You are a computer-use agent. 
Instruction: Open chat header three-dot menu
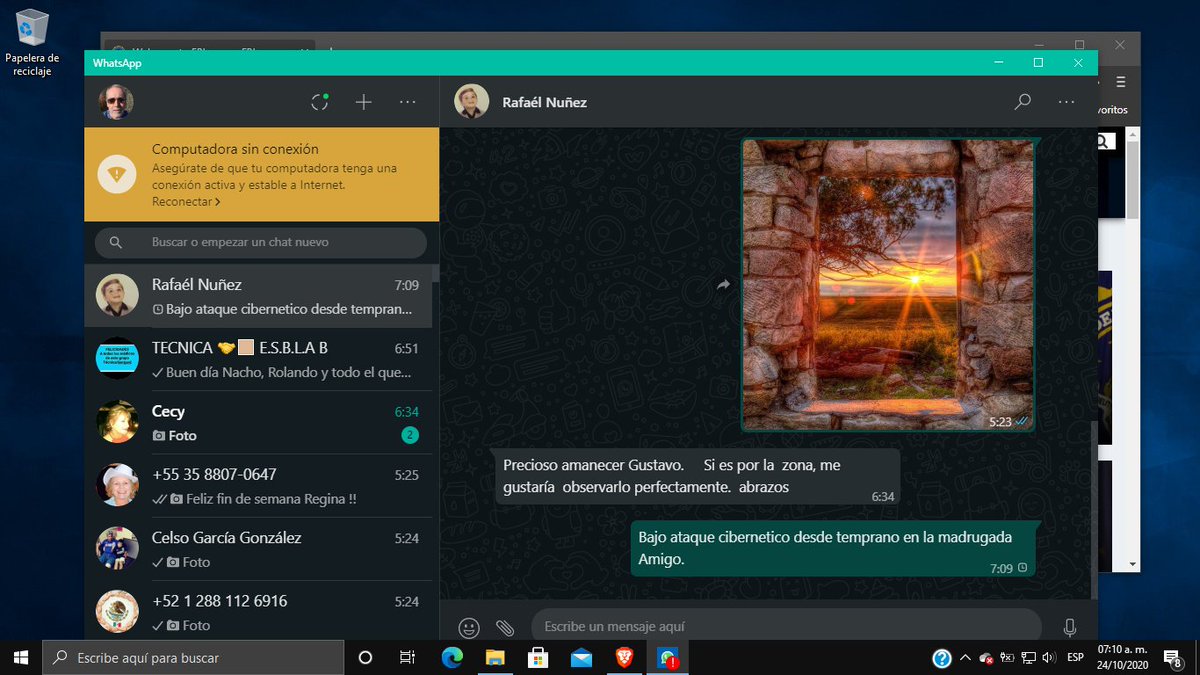tap(1067, 102)
